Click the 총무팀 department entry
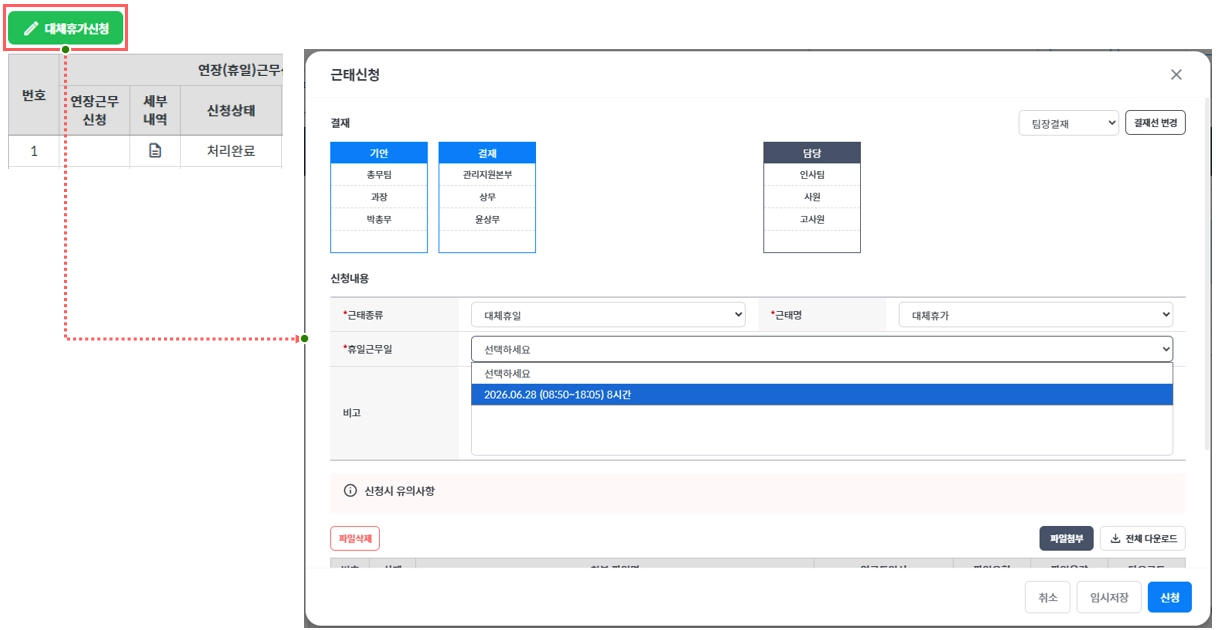 point(379,175)
